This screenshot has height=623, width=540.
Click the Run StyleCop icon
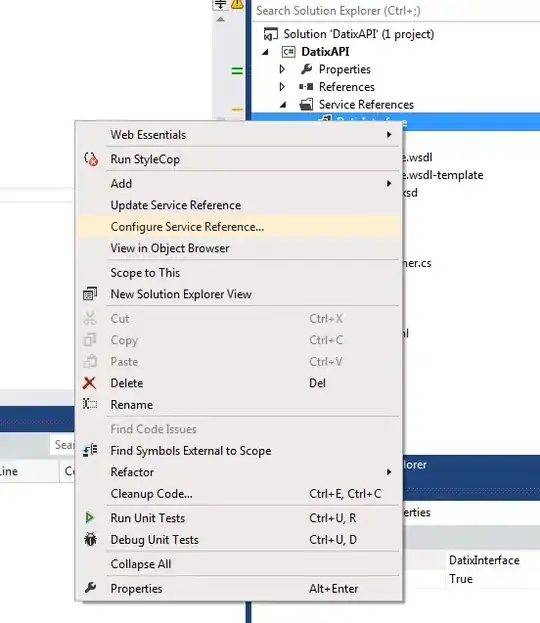(91, 159)
